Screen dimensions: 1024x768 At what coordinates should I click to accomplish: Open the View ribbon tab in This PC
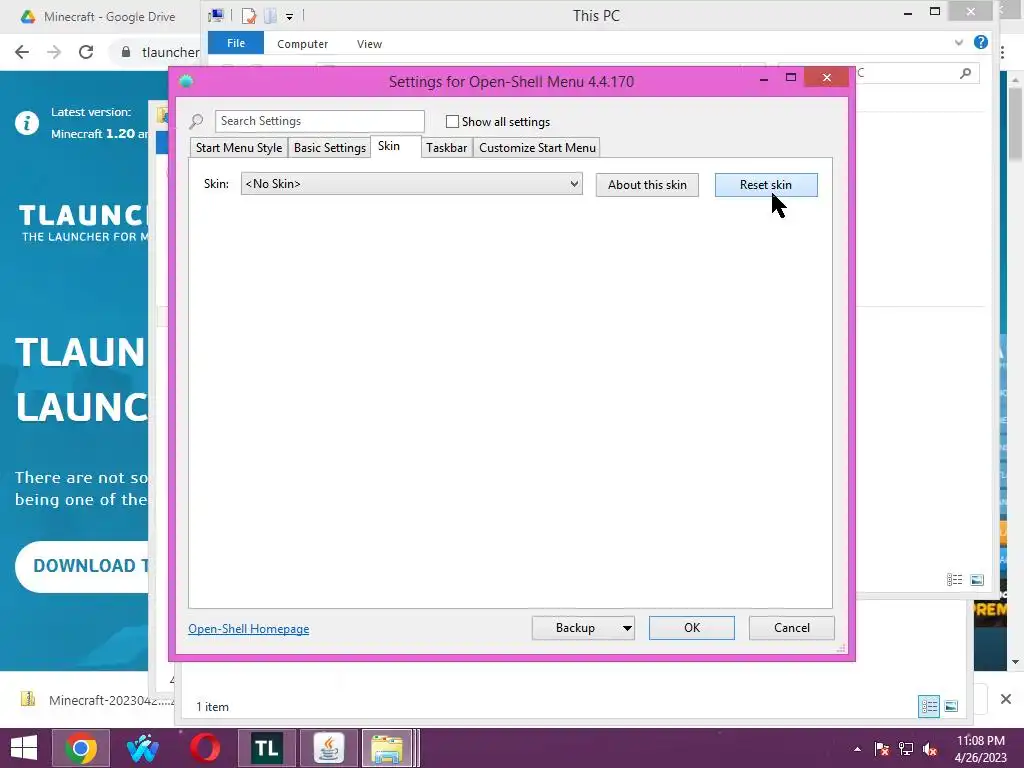(x=369, y=44)
